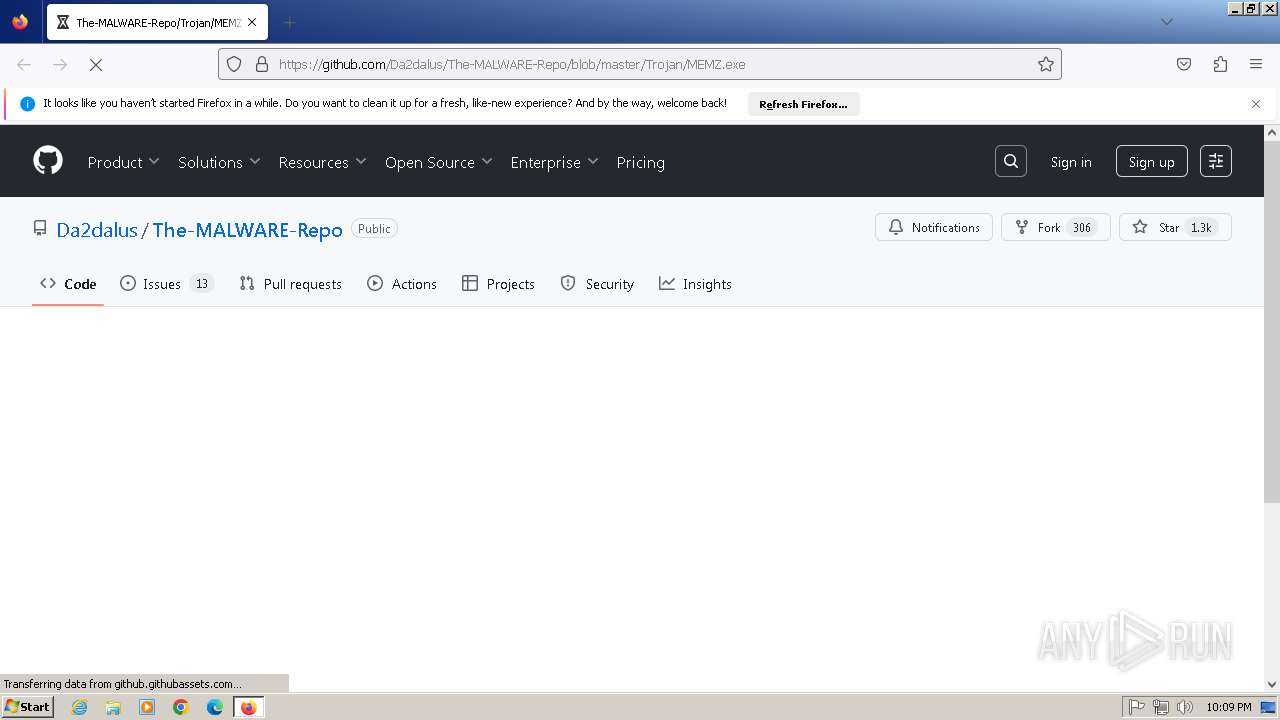Click the 10:09 PM system clock
This screenshot has height=720, width=1280.
point(1229,707)
